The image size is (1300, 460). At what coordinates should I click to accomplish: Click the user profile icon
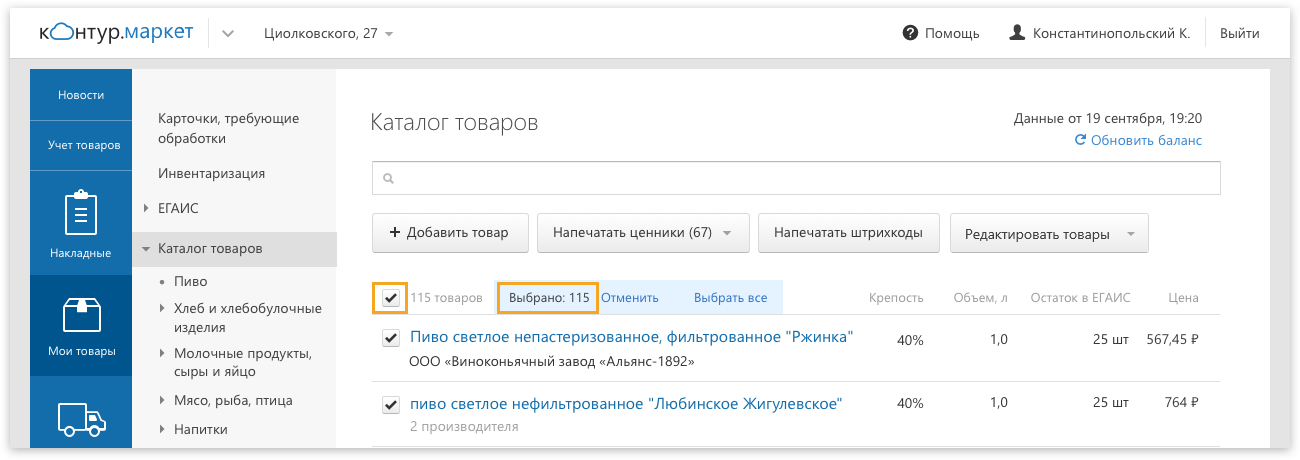coord(1018,33)
